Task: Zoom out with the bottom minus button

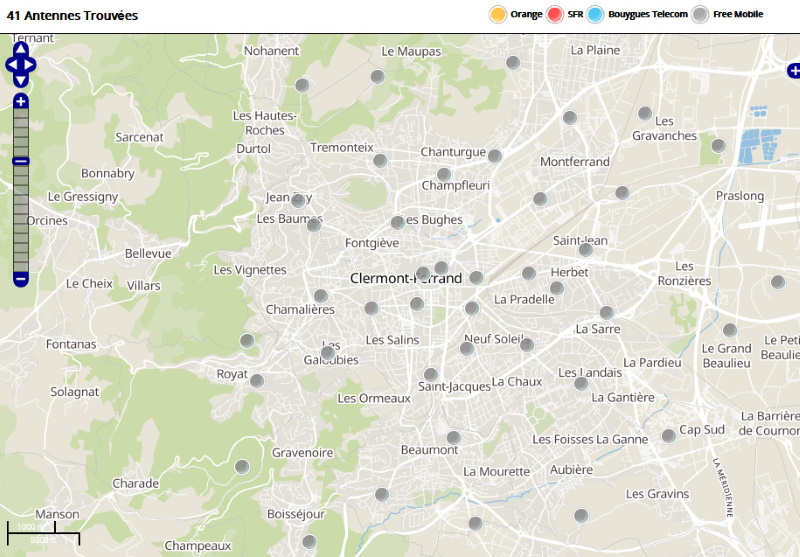Action: tap(21, 278)
